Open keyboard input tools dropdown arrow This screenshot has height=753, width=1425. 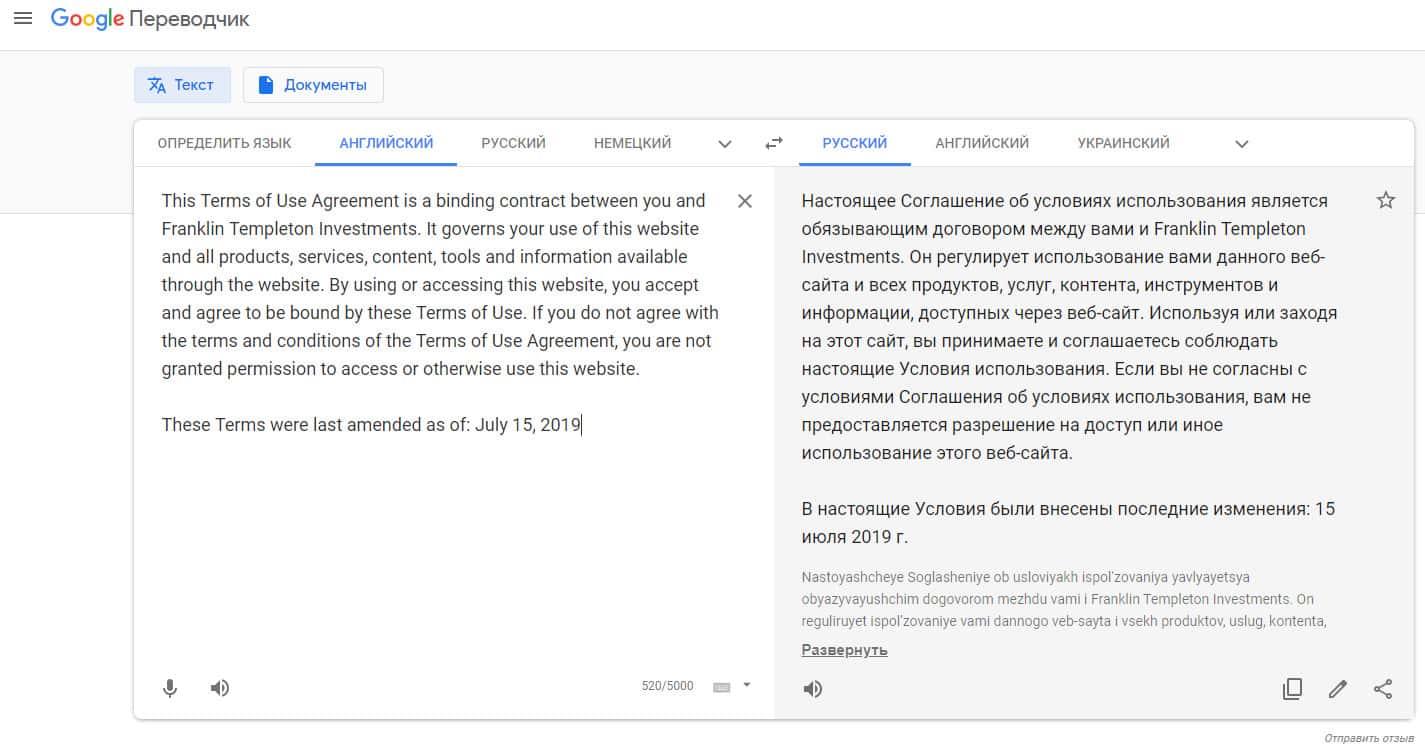coord(747,685)
